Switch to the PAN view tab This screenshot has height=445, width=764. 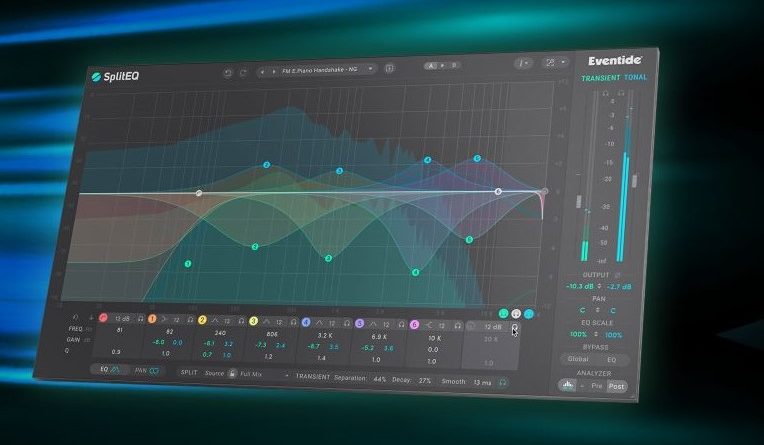[147, 370]
